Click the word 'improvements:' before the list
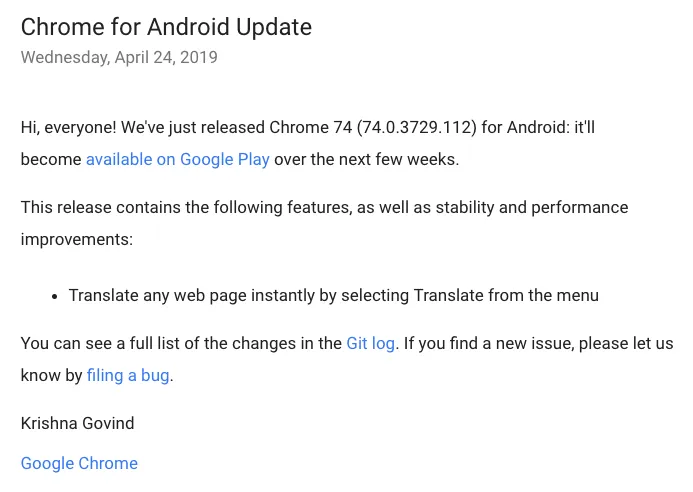This screenshot has height=492, width=693. tap(76, 240)
